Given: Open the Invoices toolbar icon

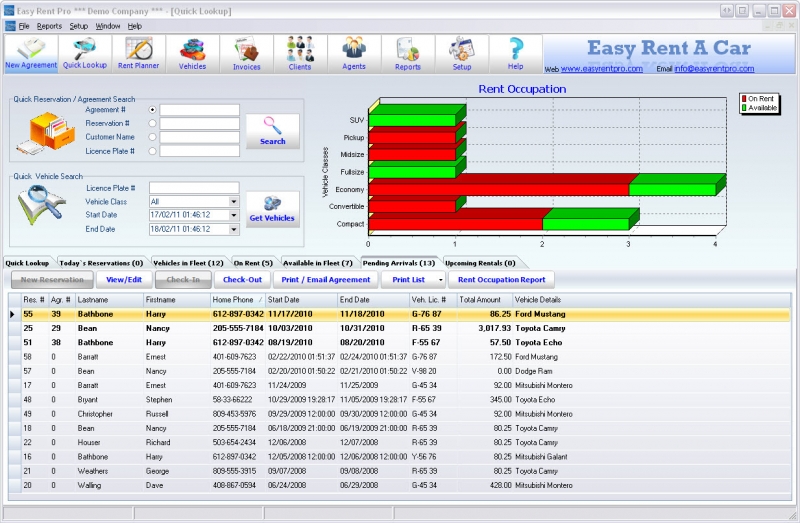Looking at the screenshot, I should [x=246, y=53].
